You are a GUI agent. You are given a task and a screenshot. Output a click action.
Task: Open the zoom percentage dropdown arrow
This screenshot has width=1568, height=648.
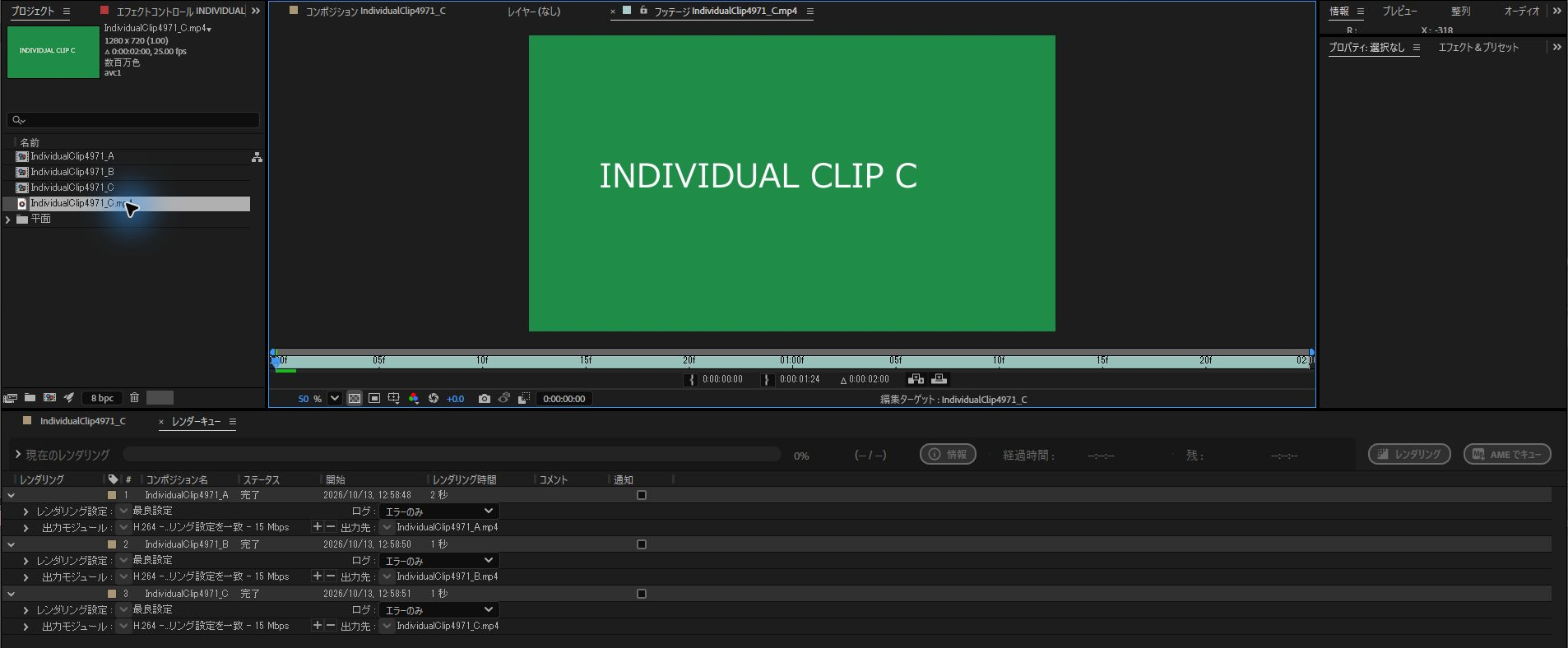pyautogui.click(x=335, y=399)
